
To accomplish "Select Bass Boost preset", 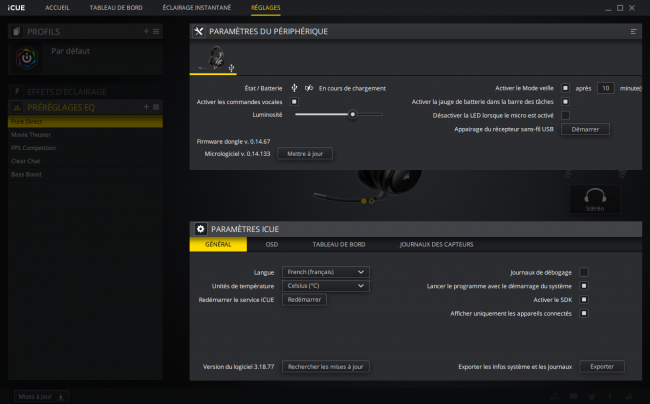I will click(85, 174).
